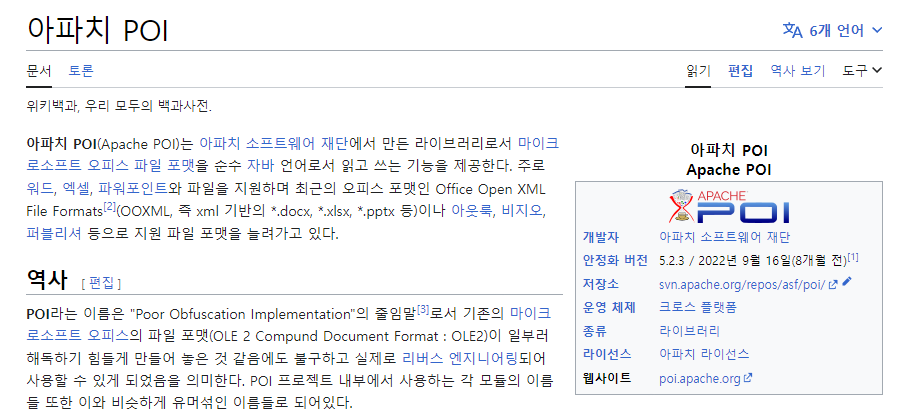899x419 pixels.
Task: Open the 편집 tab in the page header
Action: pos(740,71)
